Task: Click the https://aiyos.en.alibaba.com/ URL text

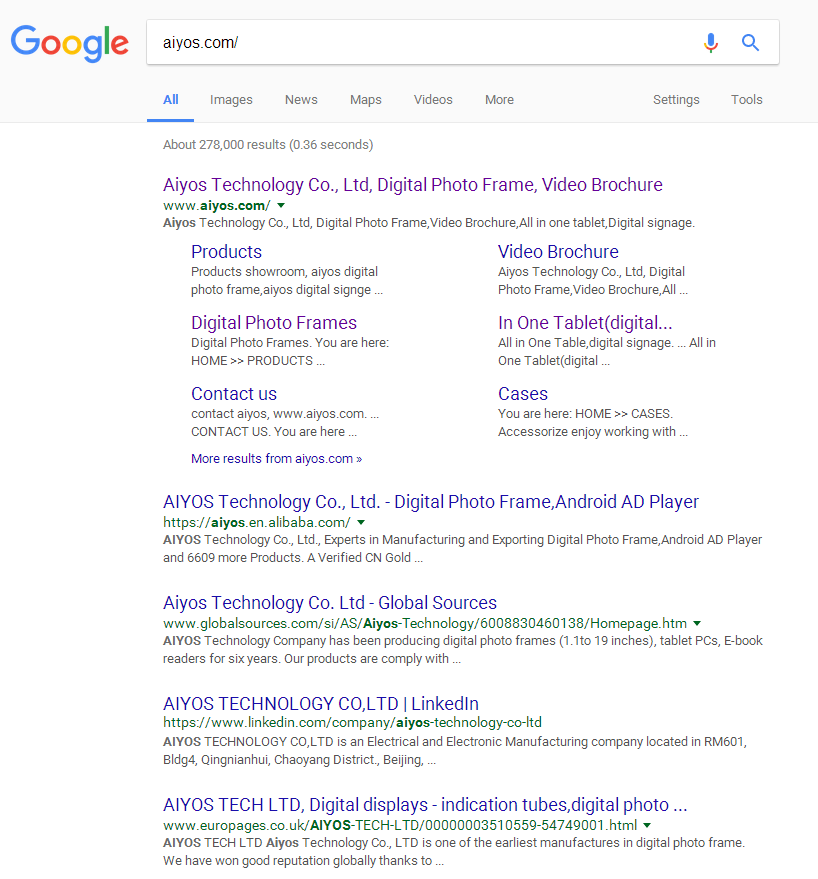Action: point(257,522)
